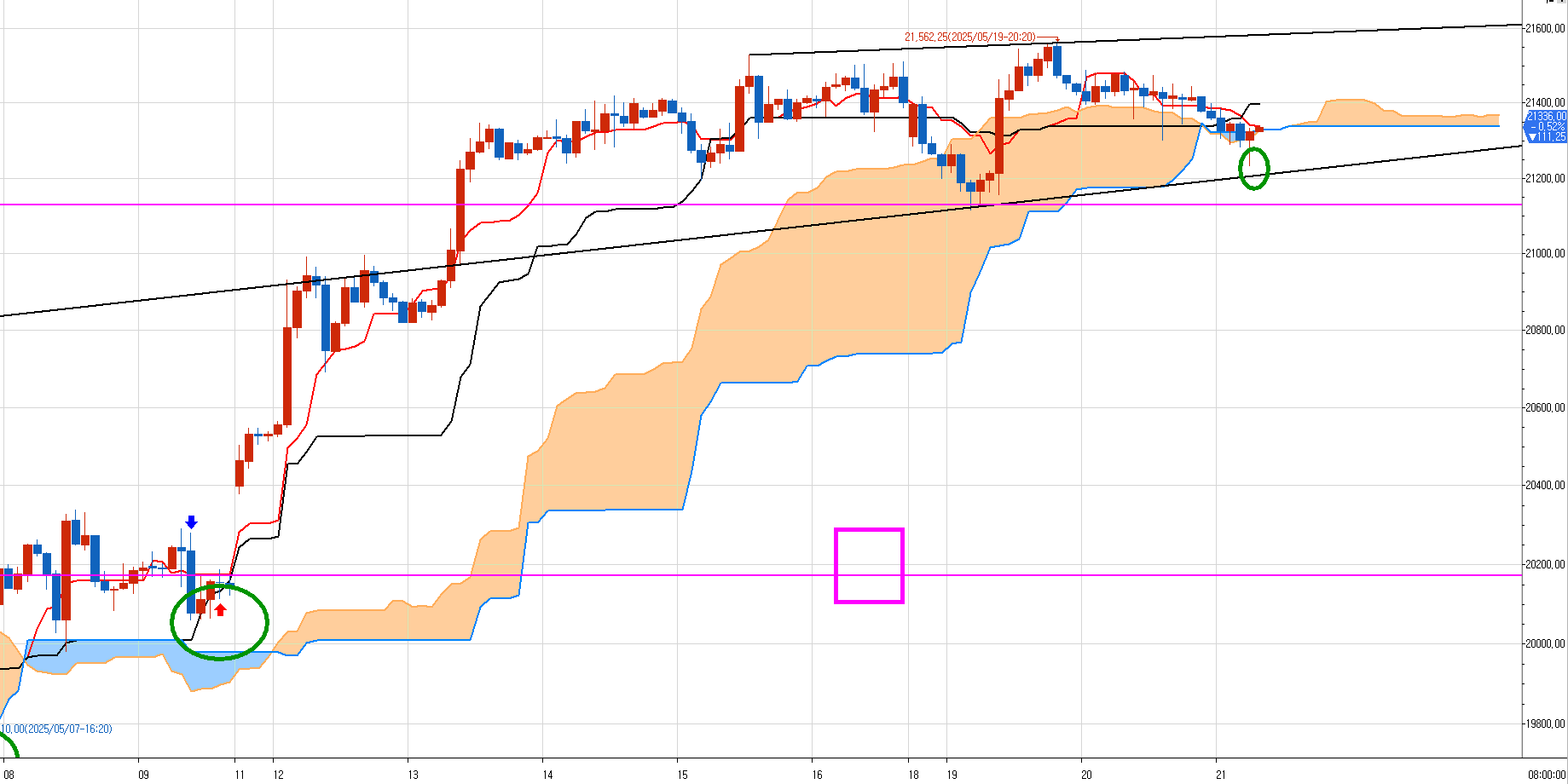
Task: Click date label 19 on time axis
Action: 952,775
